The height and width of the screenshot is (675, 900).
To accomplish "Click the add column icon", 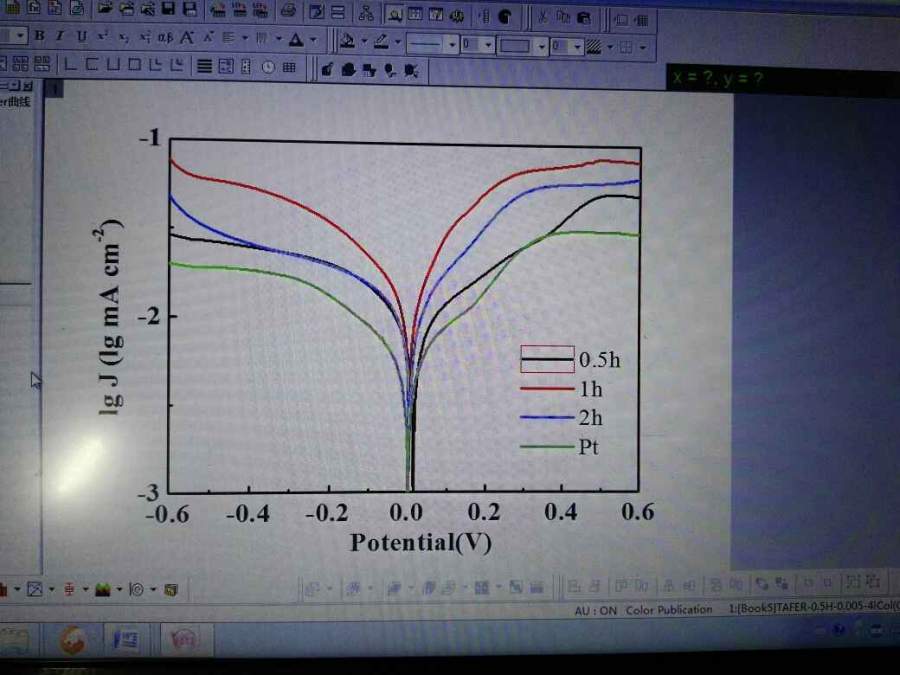I will pos(484,16).
